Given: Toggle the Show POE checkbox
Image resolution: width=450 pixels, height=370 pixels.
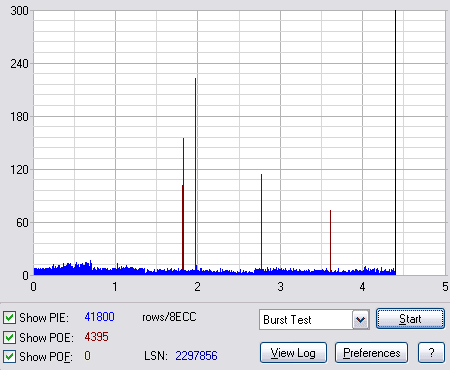Looking at the screenshot, I should click(x=9, y=337).
